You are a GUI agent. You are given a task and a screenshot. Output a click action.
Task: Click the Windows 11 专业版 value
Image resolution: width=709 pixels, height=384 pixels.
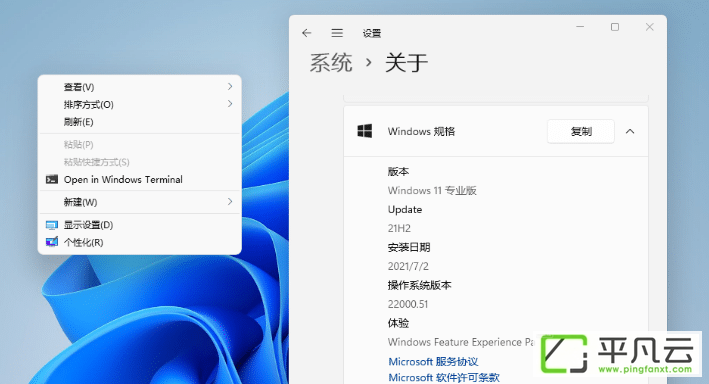[x=432, y=190]
